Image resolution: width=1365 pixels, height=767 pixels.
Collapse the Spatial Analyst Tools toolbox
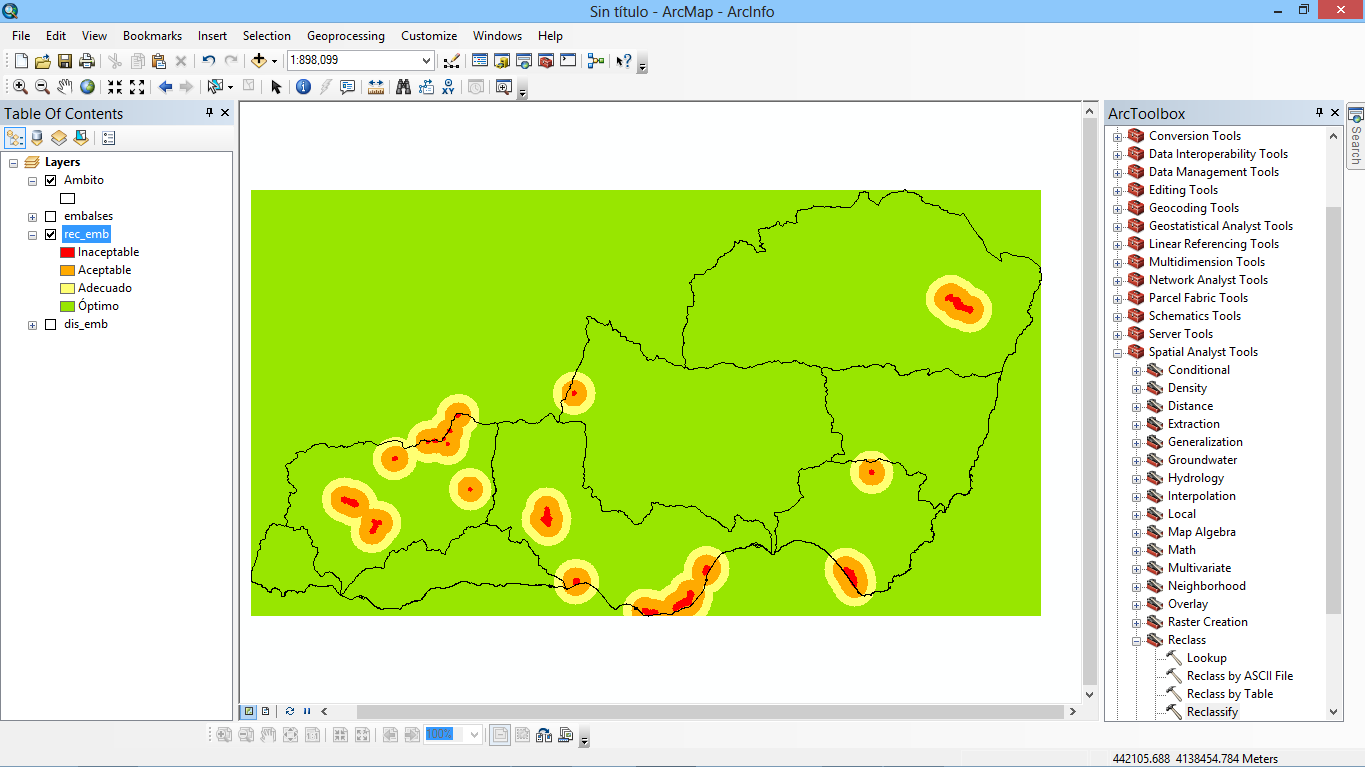1117,352
